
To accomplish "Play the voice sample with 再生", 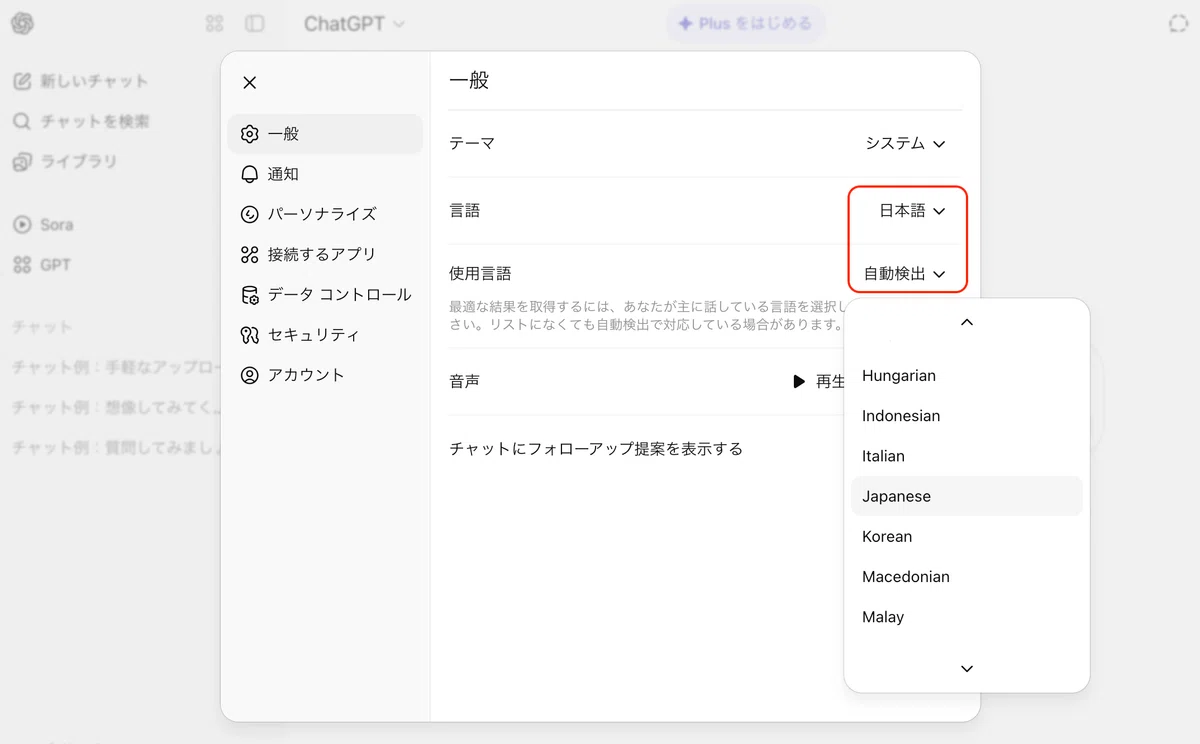I will 820,381.
